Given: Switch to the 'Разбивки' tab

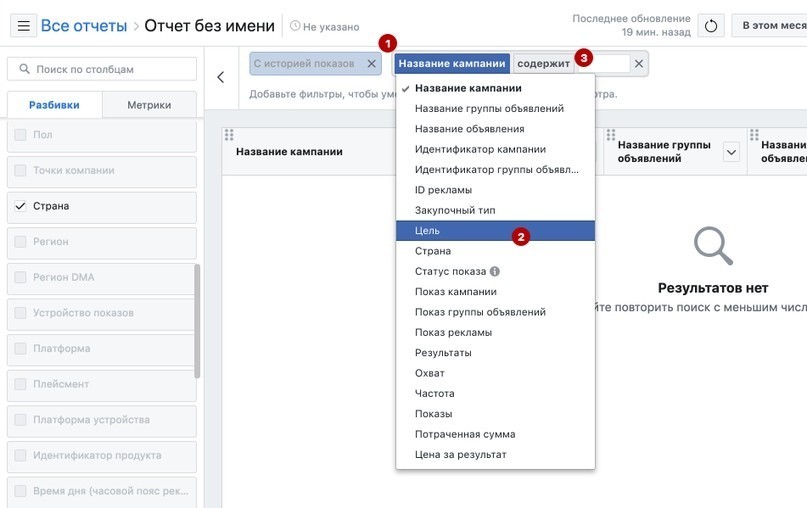Looking at the screenshot, I should click(55, 105).
